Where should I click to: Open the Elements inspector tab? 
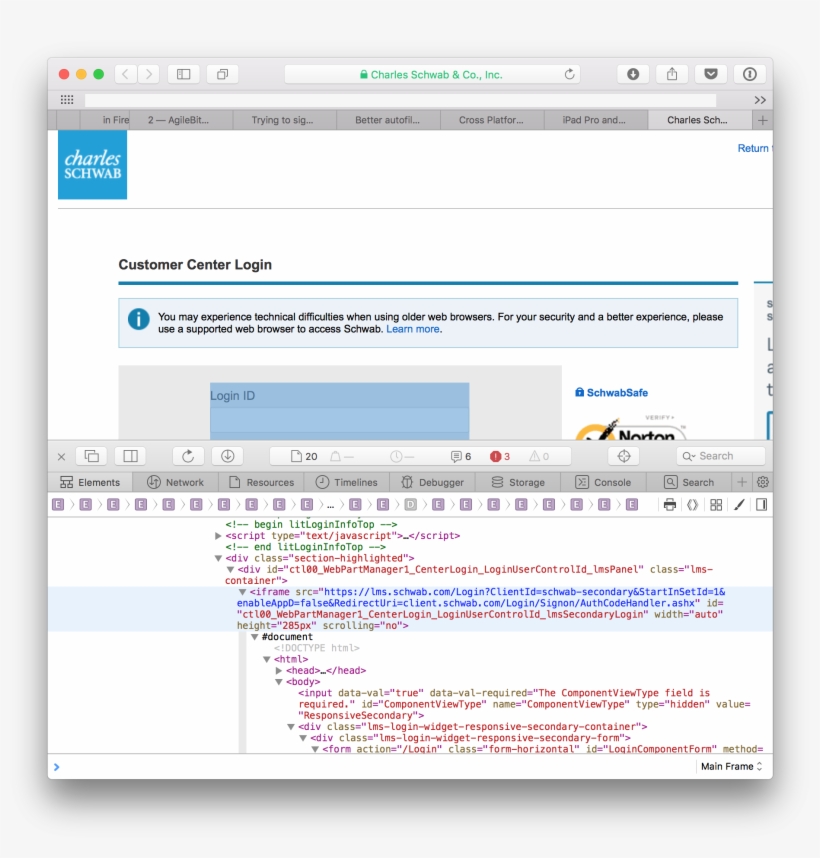[x=90, y=482]
